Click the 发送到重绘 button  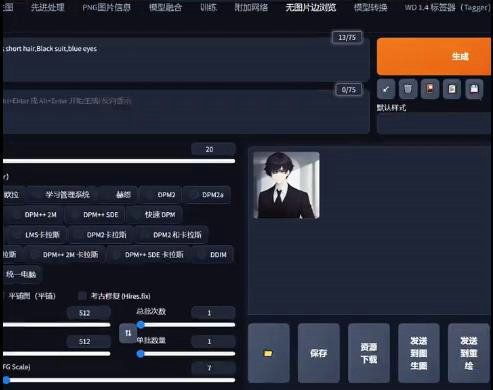(469, 353)
